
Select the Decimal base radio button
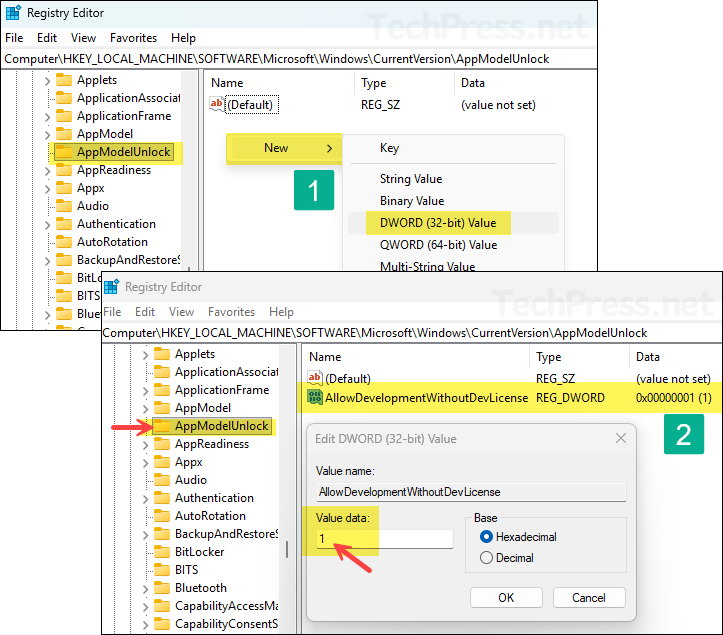click(x=486, y=558)
